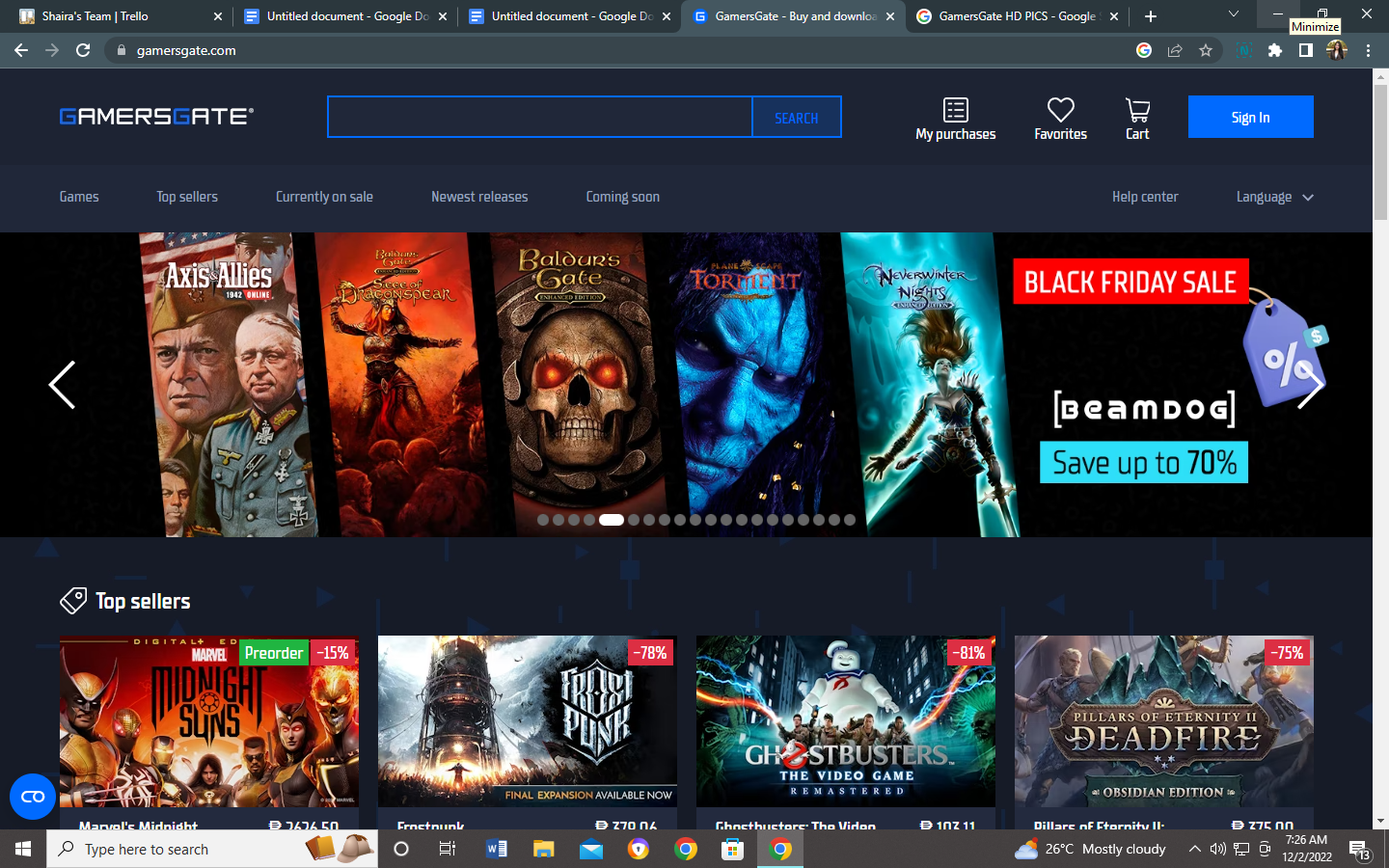
Task: Open File Explorer from taskbar
Action: pos(544,849)
